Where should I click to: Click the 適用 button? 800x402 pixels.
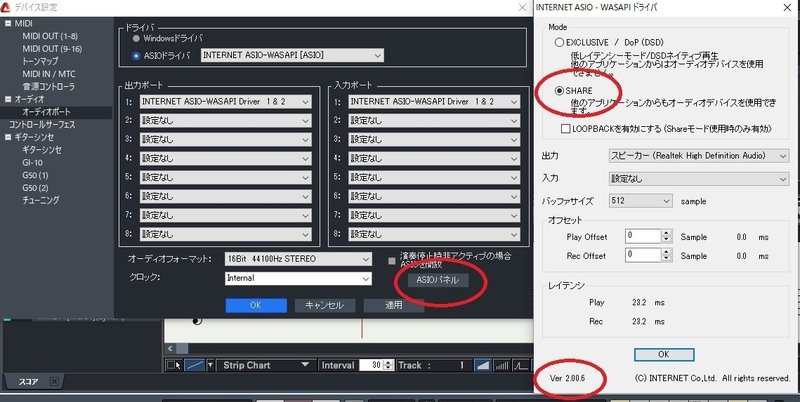point(393,305)
